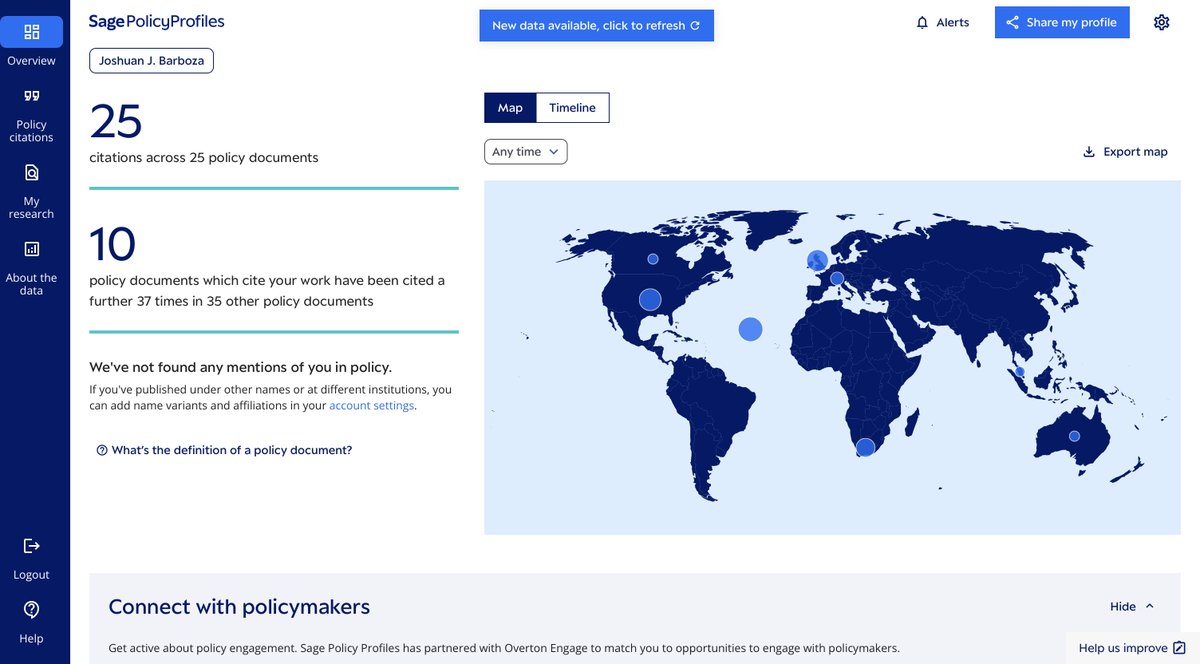Click the Alerts label
Screen dimensions: 1200x664
click(953, 22)
